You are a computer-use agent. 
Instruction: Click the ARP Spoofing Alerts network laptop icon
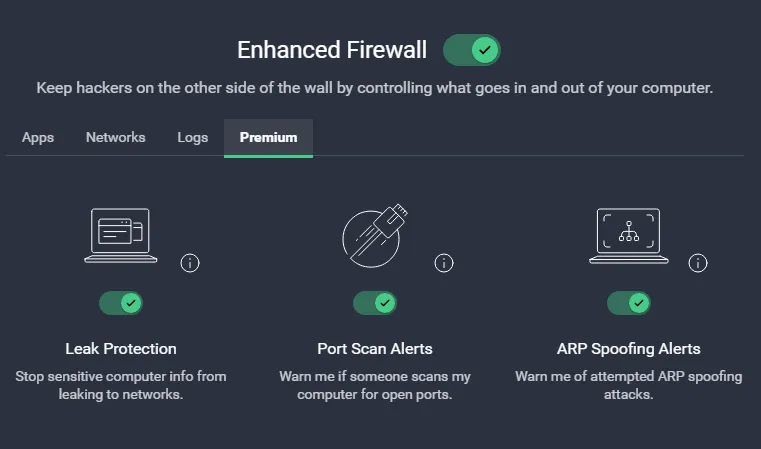point(629,235)
